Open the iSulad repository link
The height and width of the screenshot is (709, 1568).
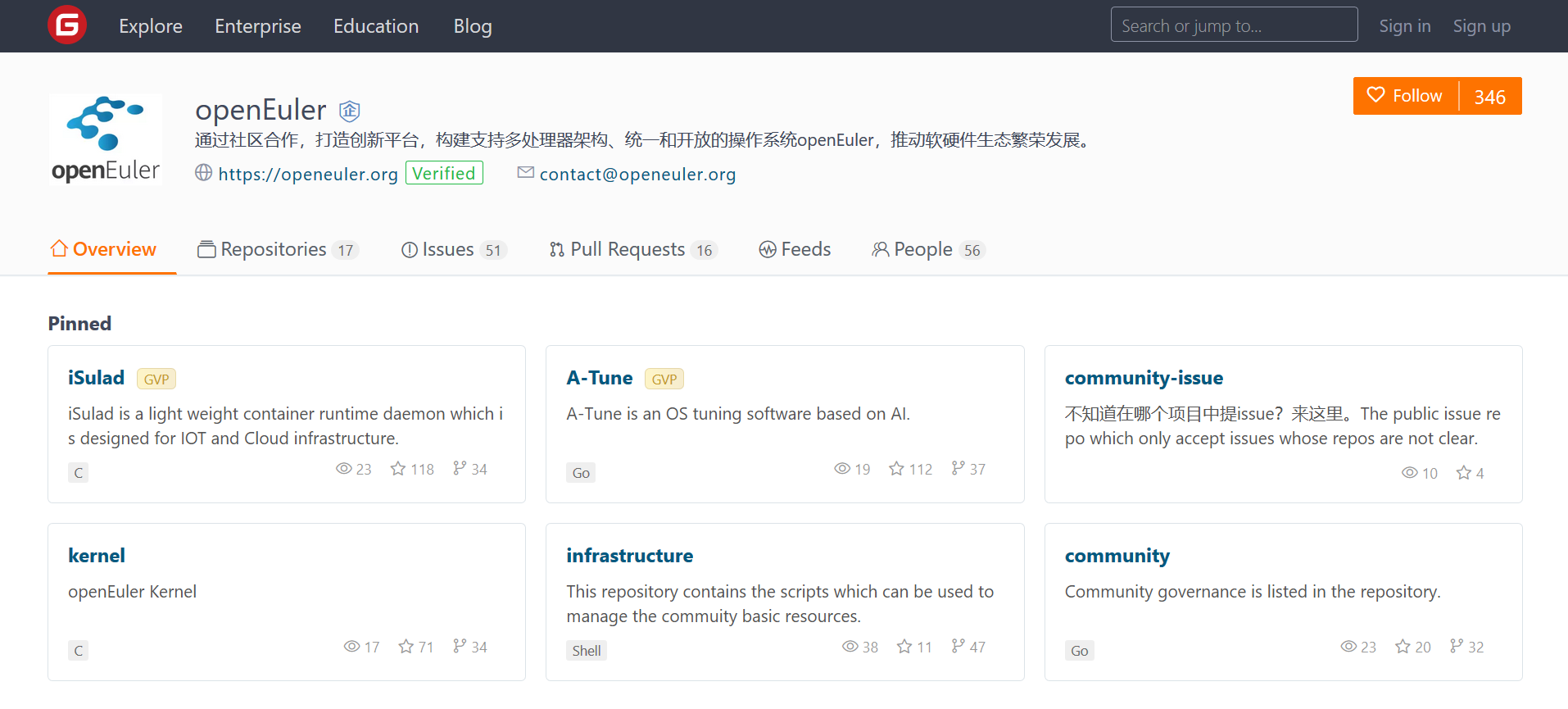(96, 378)
